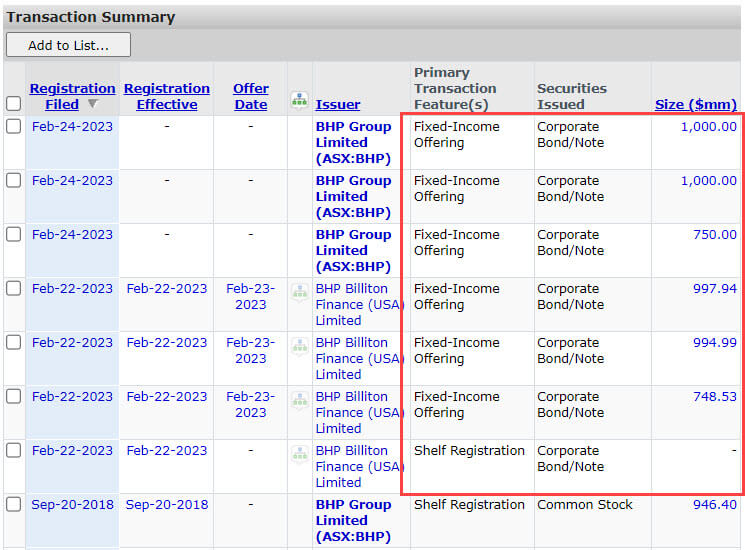Click the Common Stock securities cell

coord(585,504)
